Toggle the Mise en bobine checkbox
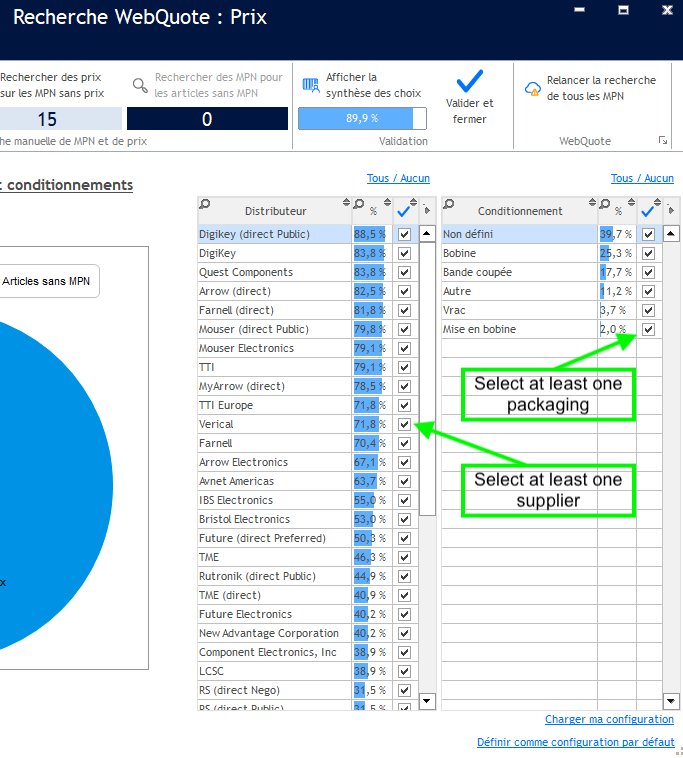 coord(648,329)
